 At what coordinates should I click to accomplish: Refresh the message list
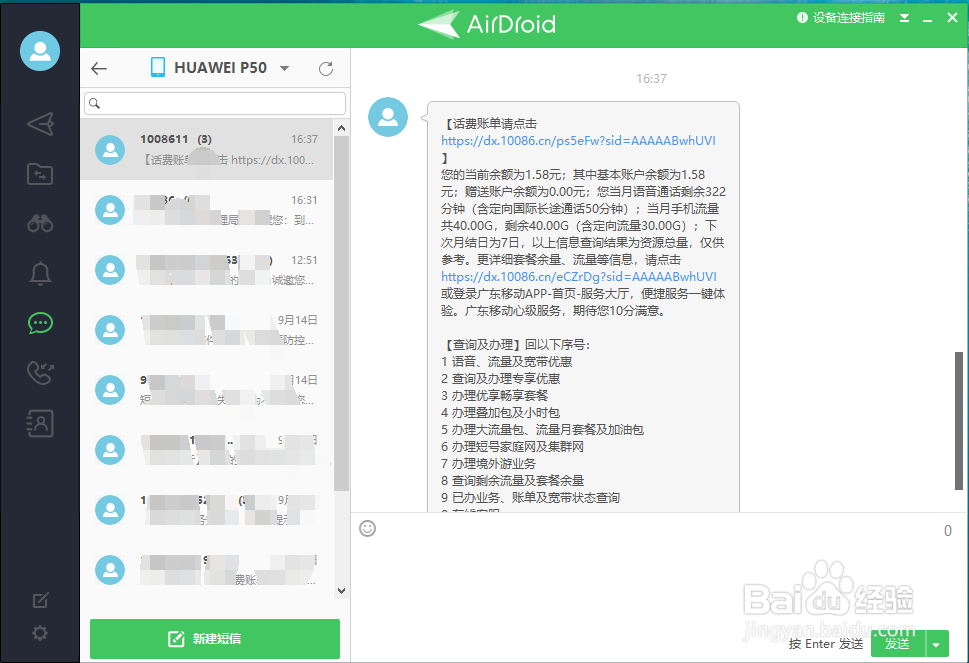[x=326, y=69]
